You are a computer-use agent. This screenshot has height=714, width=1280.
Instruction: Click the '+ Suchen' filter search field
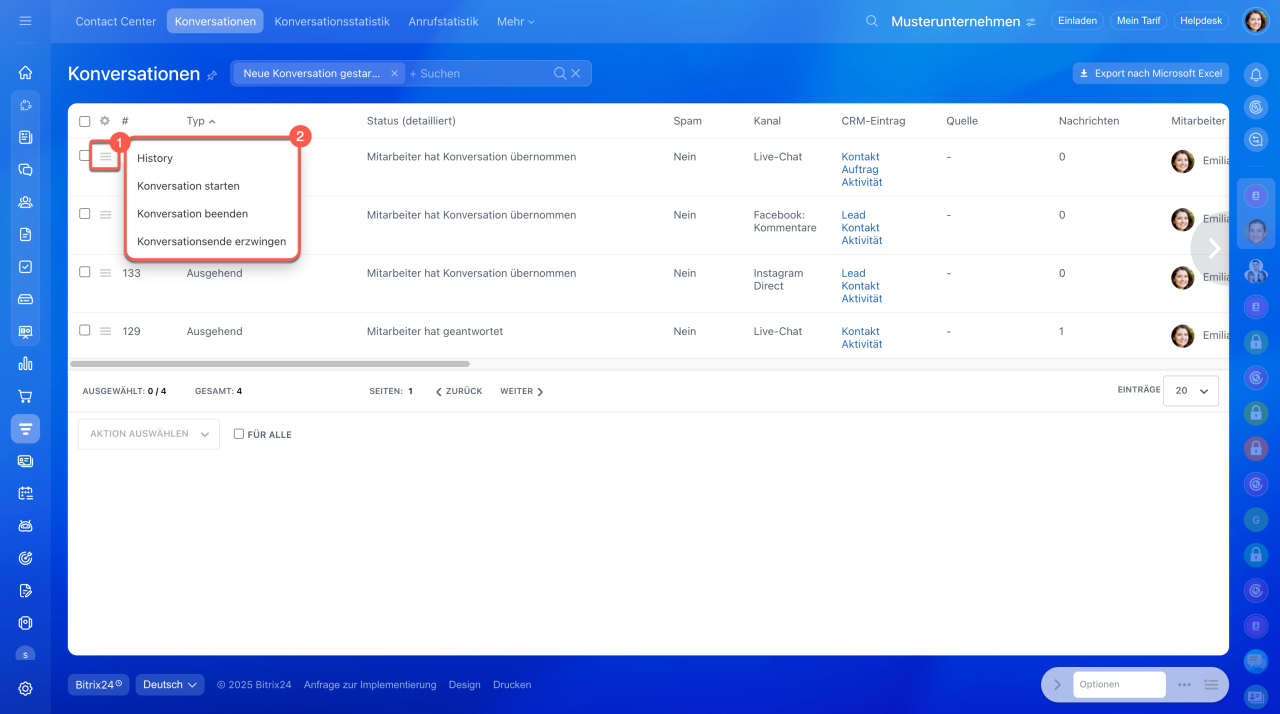[x=478, y=73]
